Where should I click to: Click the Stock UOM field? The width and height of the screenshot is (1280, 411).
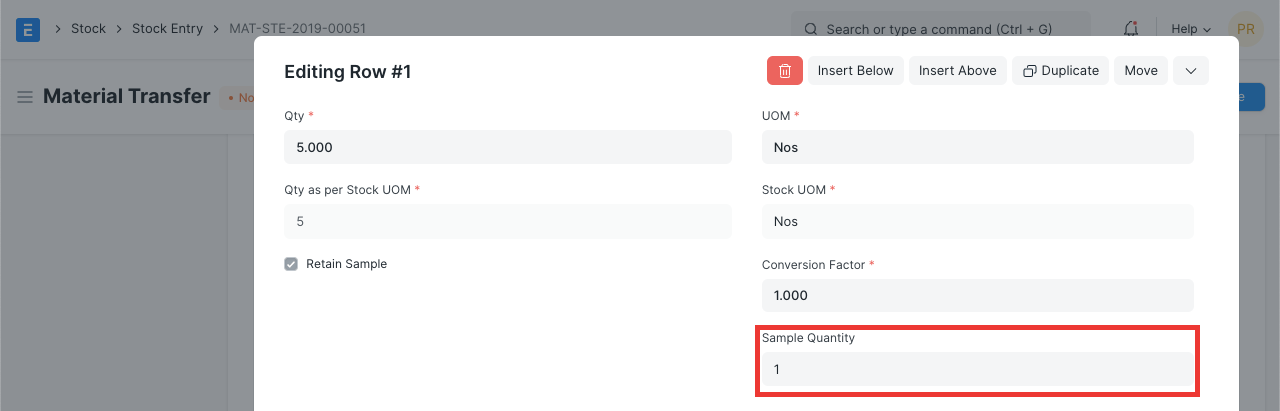click(977, 221)
